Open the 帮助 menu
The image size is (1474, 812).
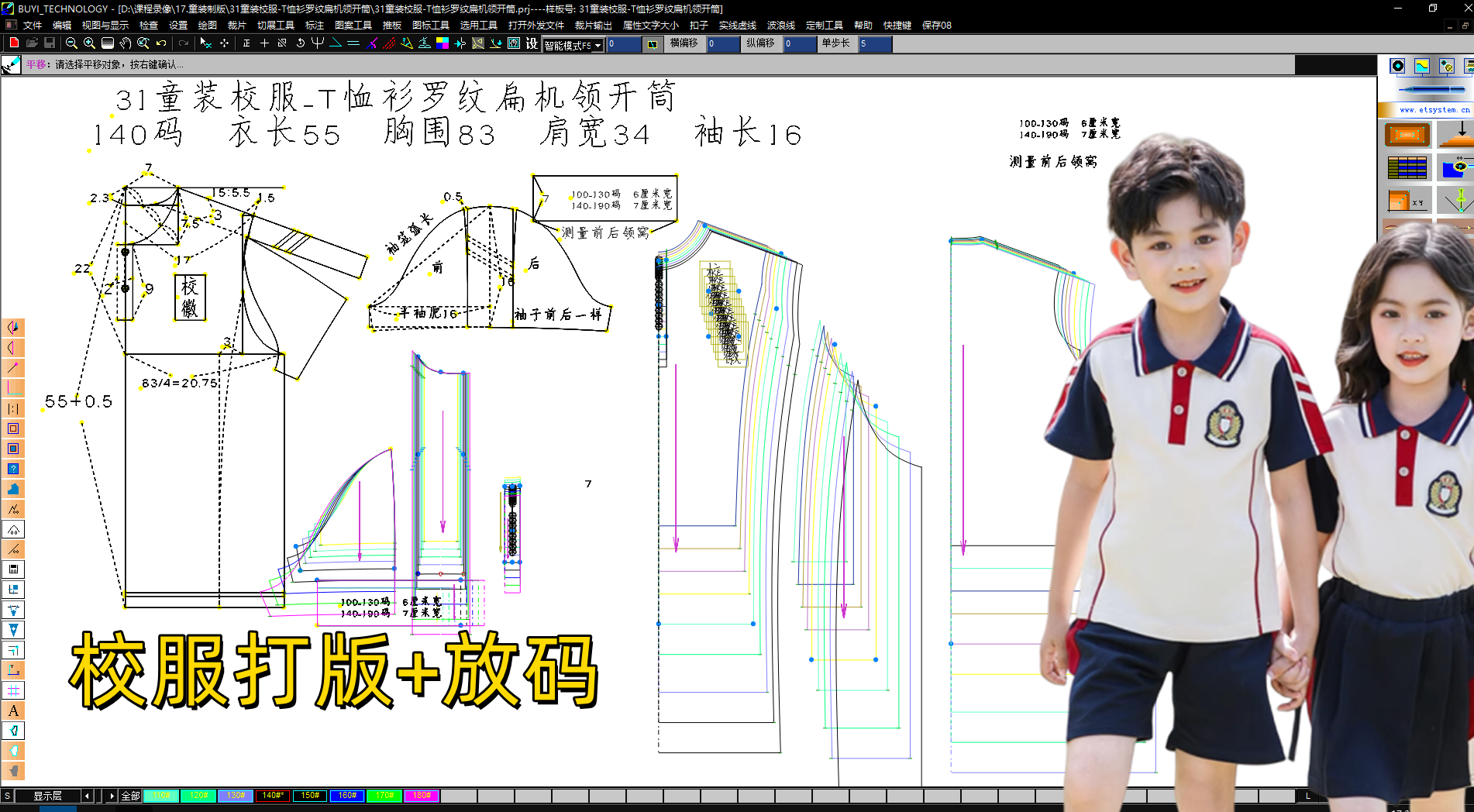point(863,26)
